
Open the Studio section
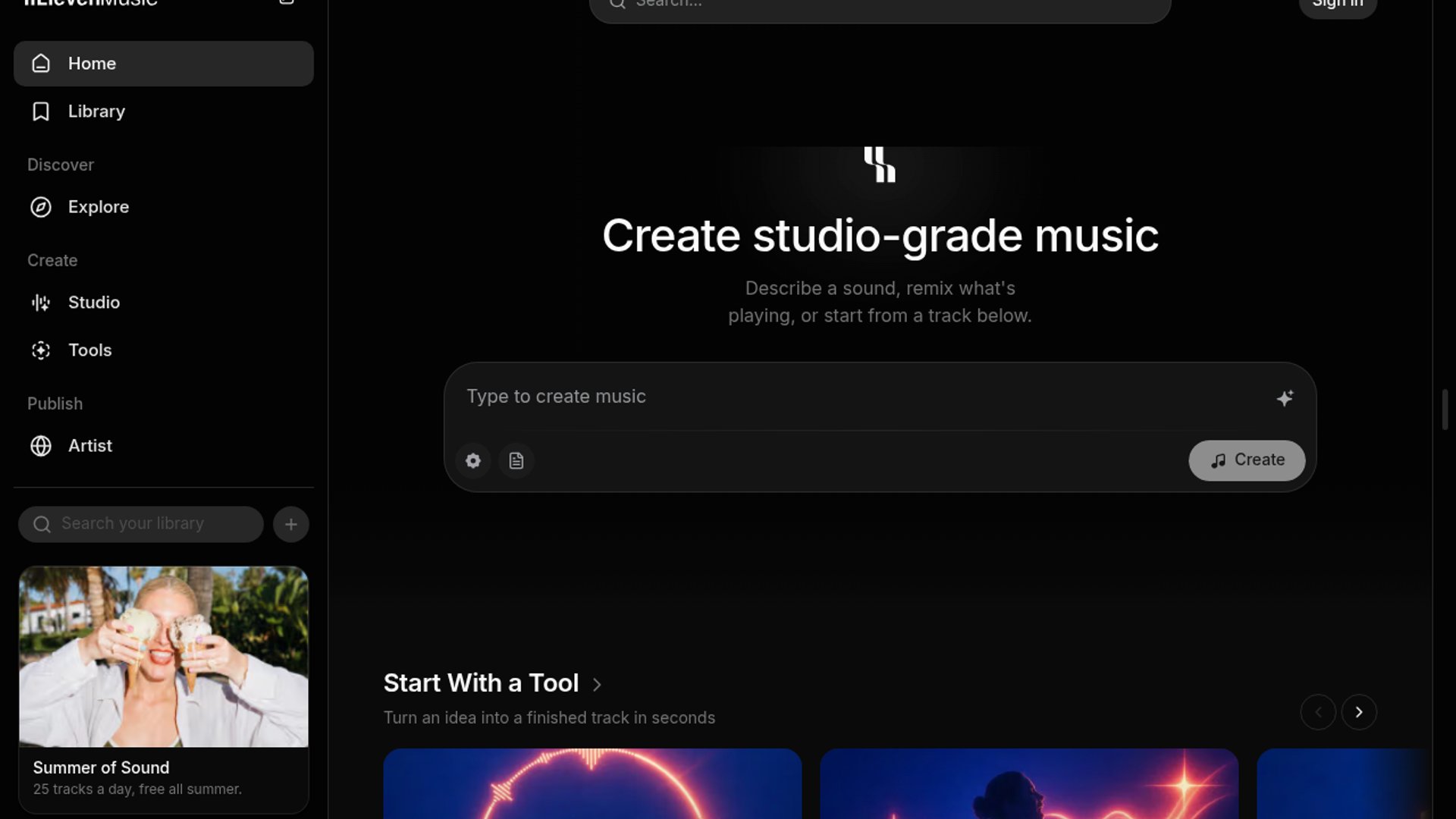[163, 303]
